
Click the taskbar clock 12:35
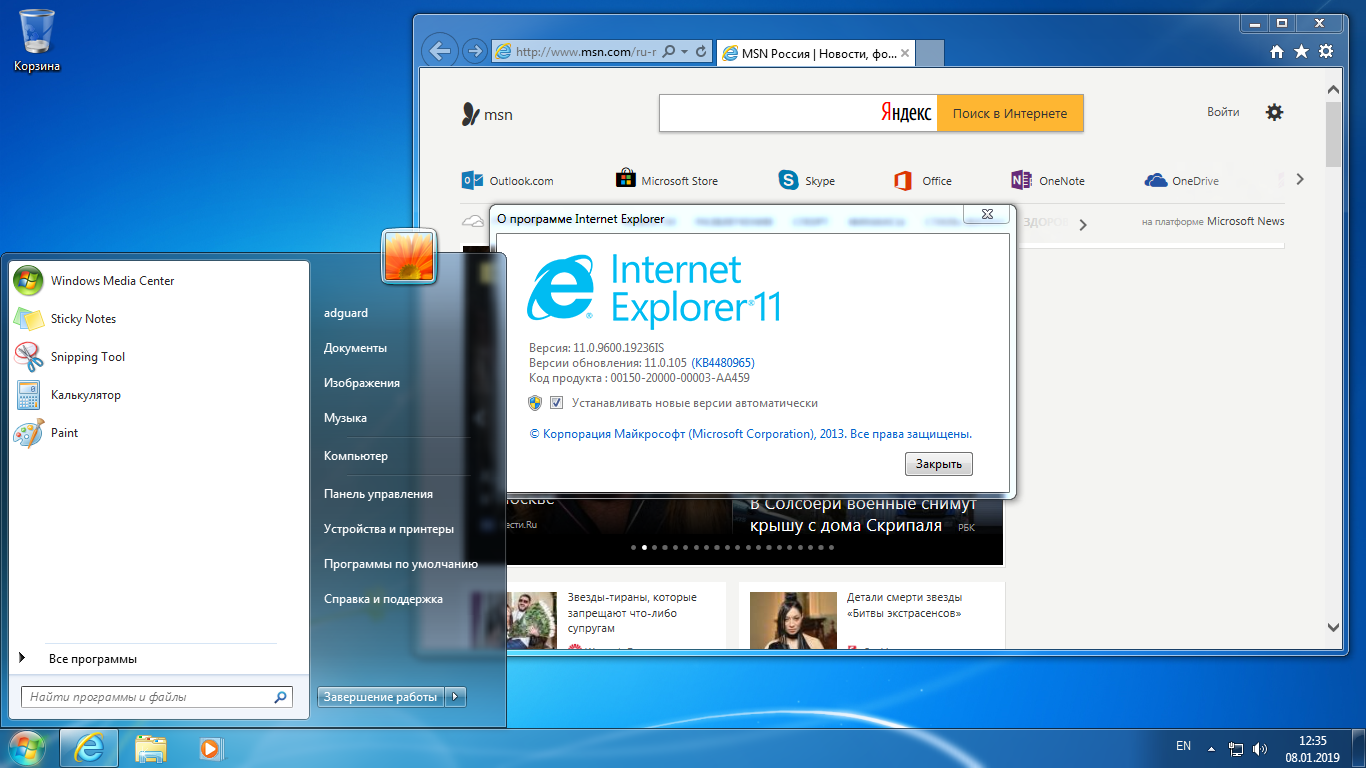1312,741
